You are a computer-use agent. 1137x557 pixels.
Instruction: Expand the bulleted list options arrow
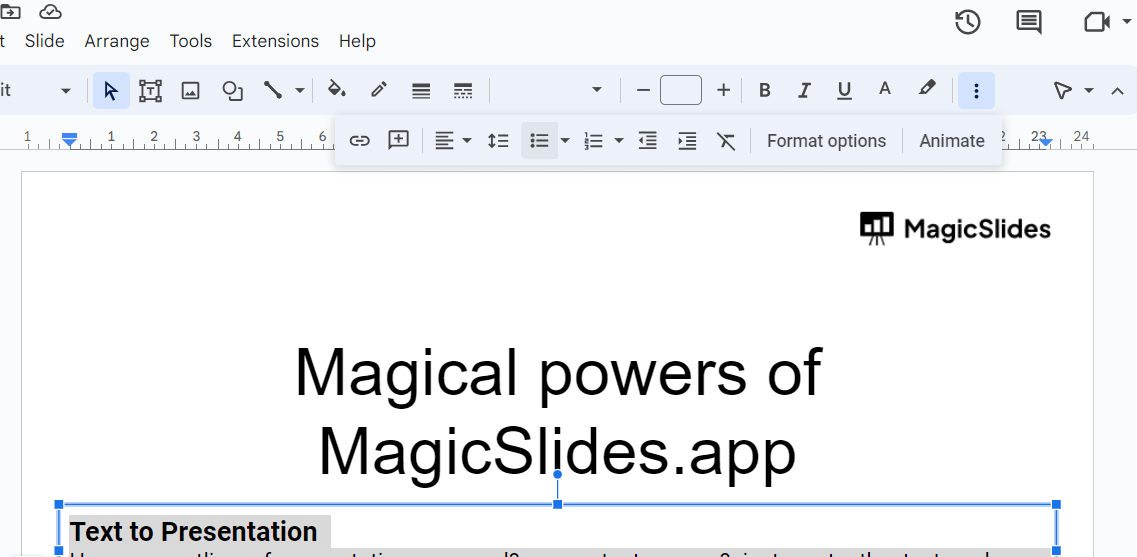(565, 141)
